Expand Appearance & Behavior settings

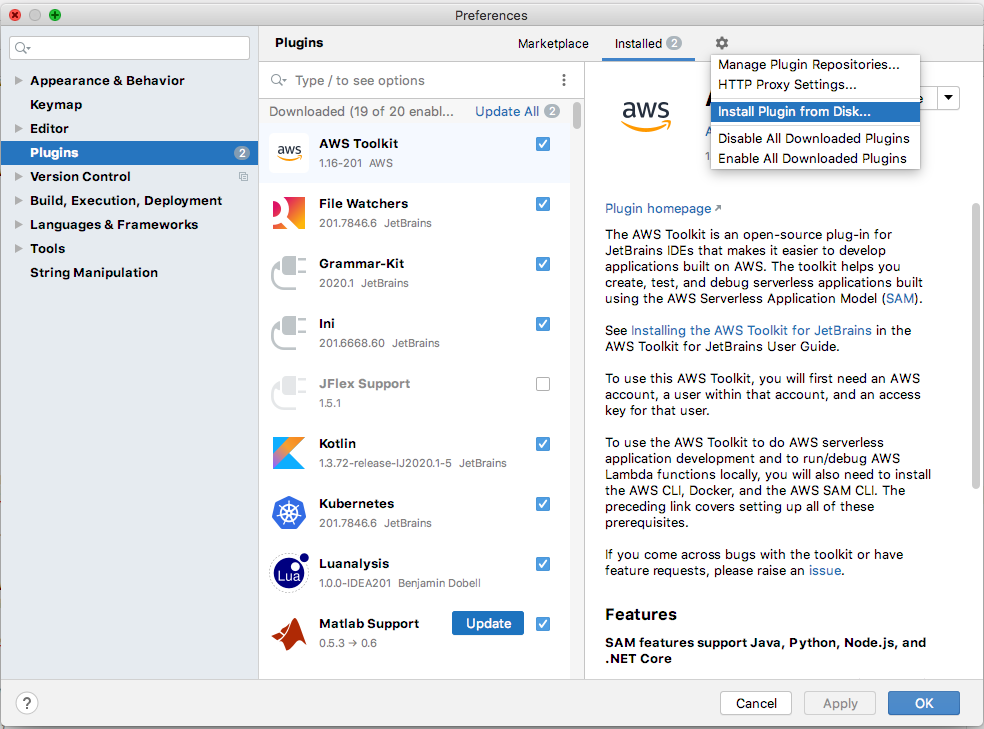point(19,81)
